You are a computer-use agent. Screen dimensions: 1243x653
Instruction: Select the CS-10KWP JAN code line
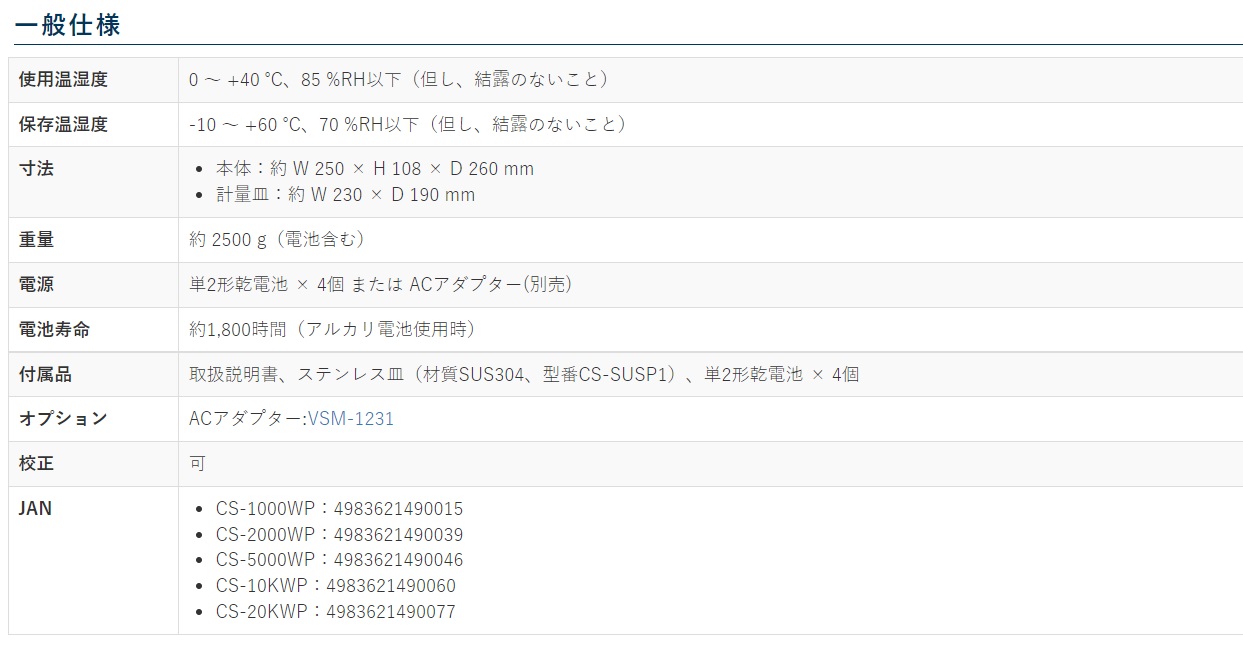click(335, 586)
